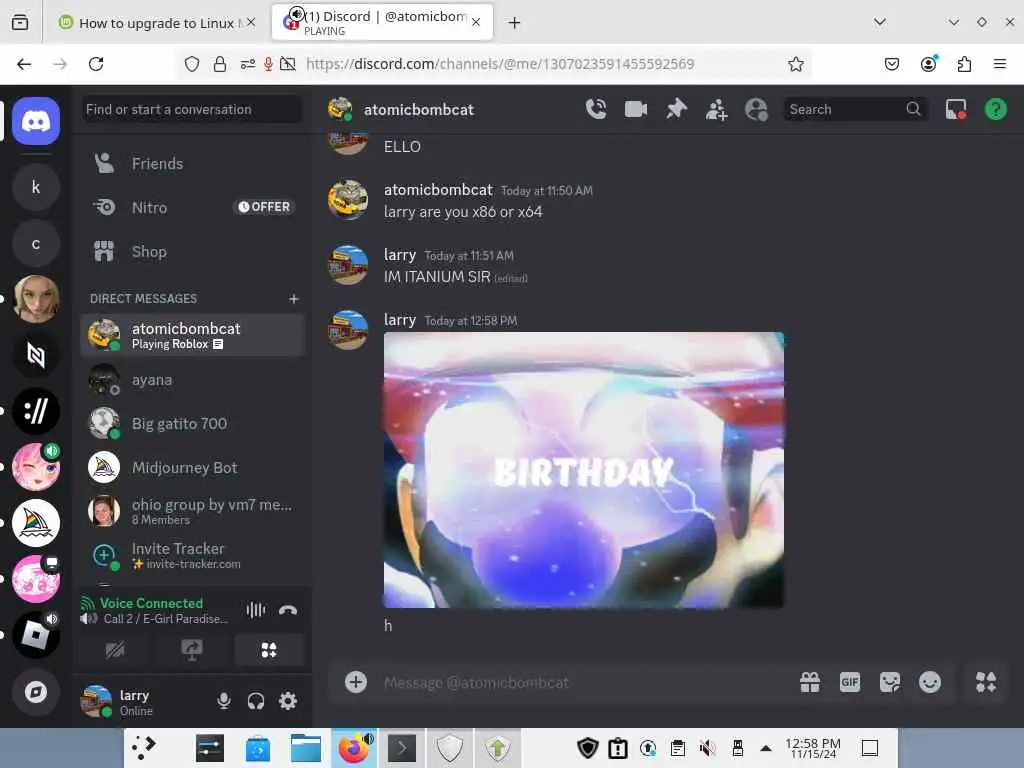Open the GIF picker
The image size is (1024, 768).
tap(850, 682)
